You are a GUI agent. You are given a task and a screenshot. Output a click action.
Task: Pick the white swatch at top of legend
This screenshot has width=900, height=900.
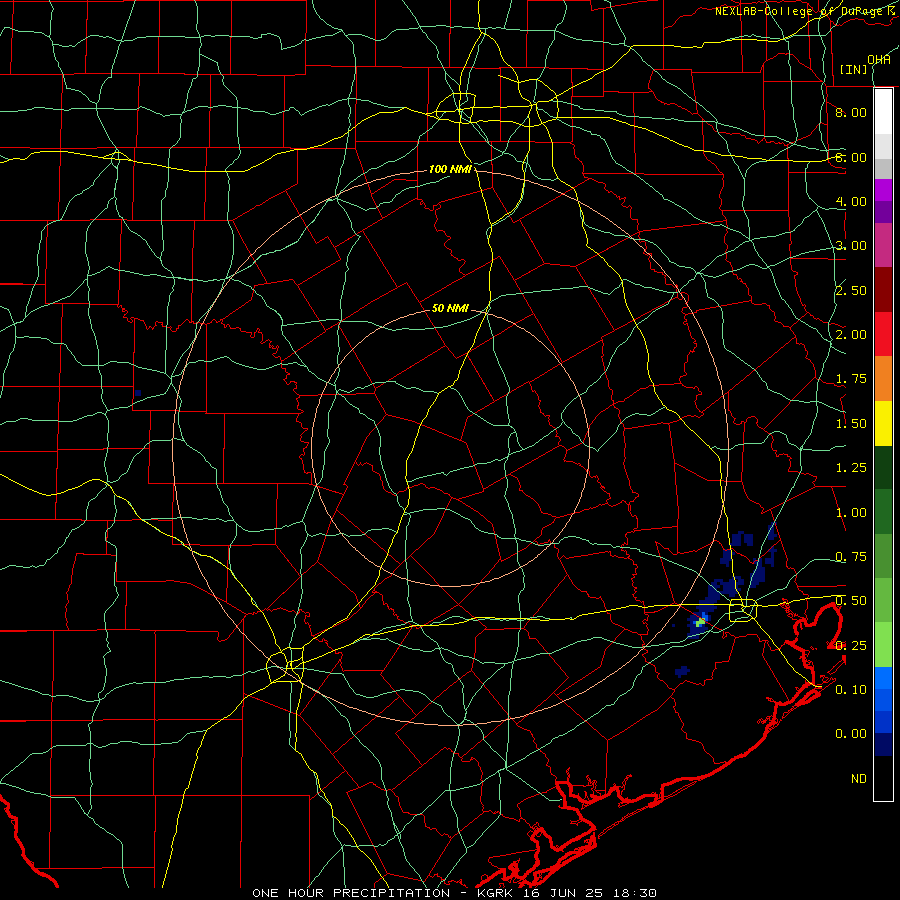[883, 112]
